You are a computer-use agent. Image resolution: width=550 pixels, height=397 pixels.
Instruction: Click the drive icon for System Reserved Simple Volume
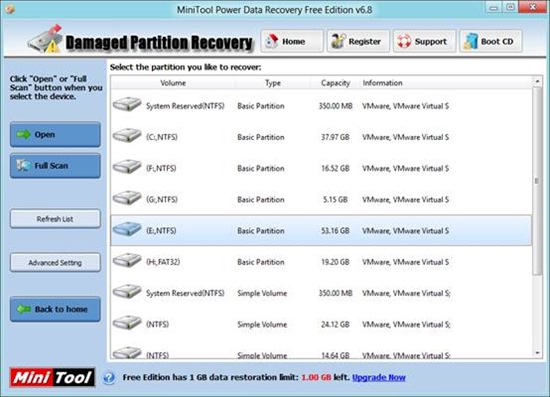[127, 292]
